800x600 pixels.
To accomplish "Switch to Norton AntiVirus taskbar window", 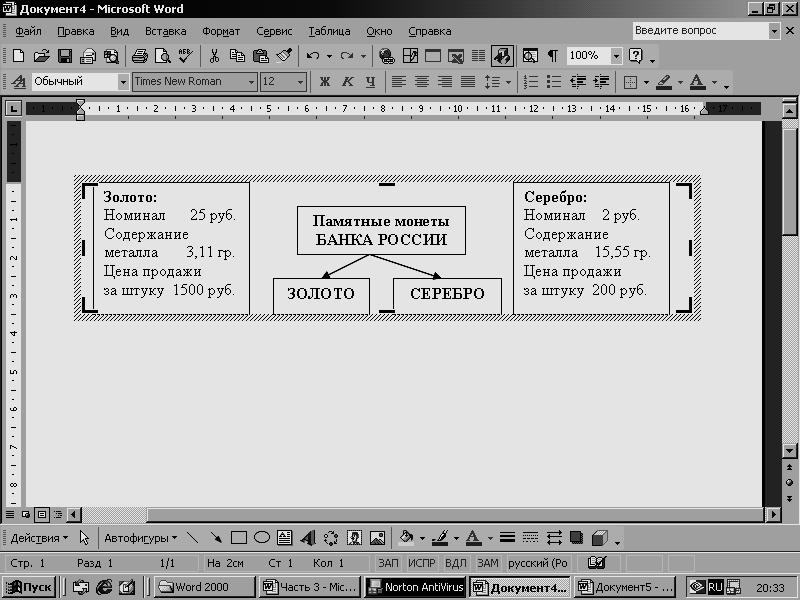I will coord(415,587).
